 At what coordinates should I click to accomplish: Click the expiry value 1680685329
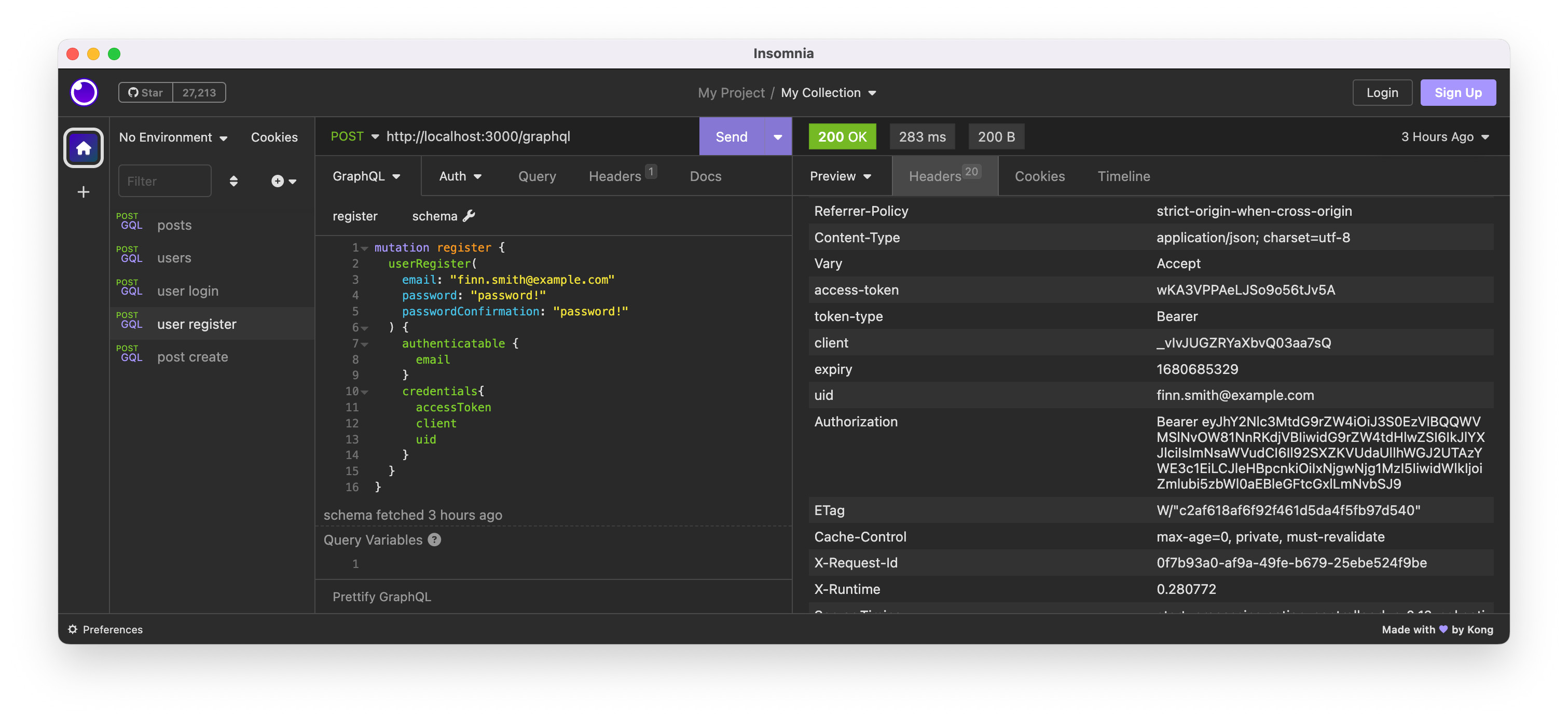pos(1196,369)
